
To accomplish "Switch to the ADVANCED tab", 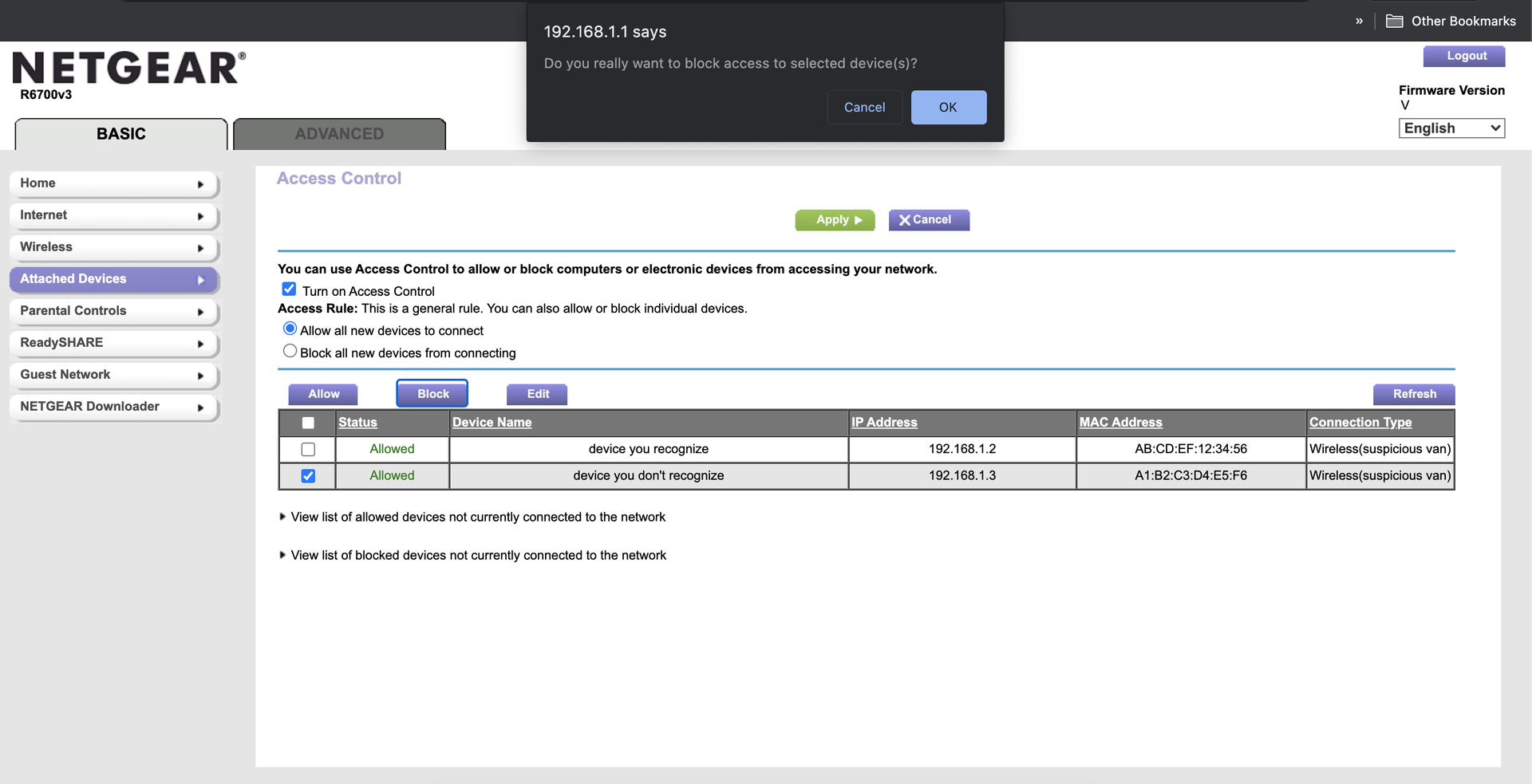I will point(339,134).
